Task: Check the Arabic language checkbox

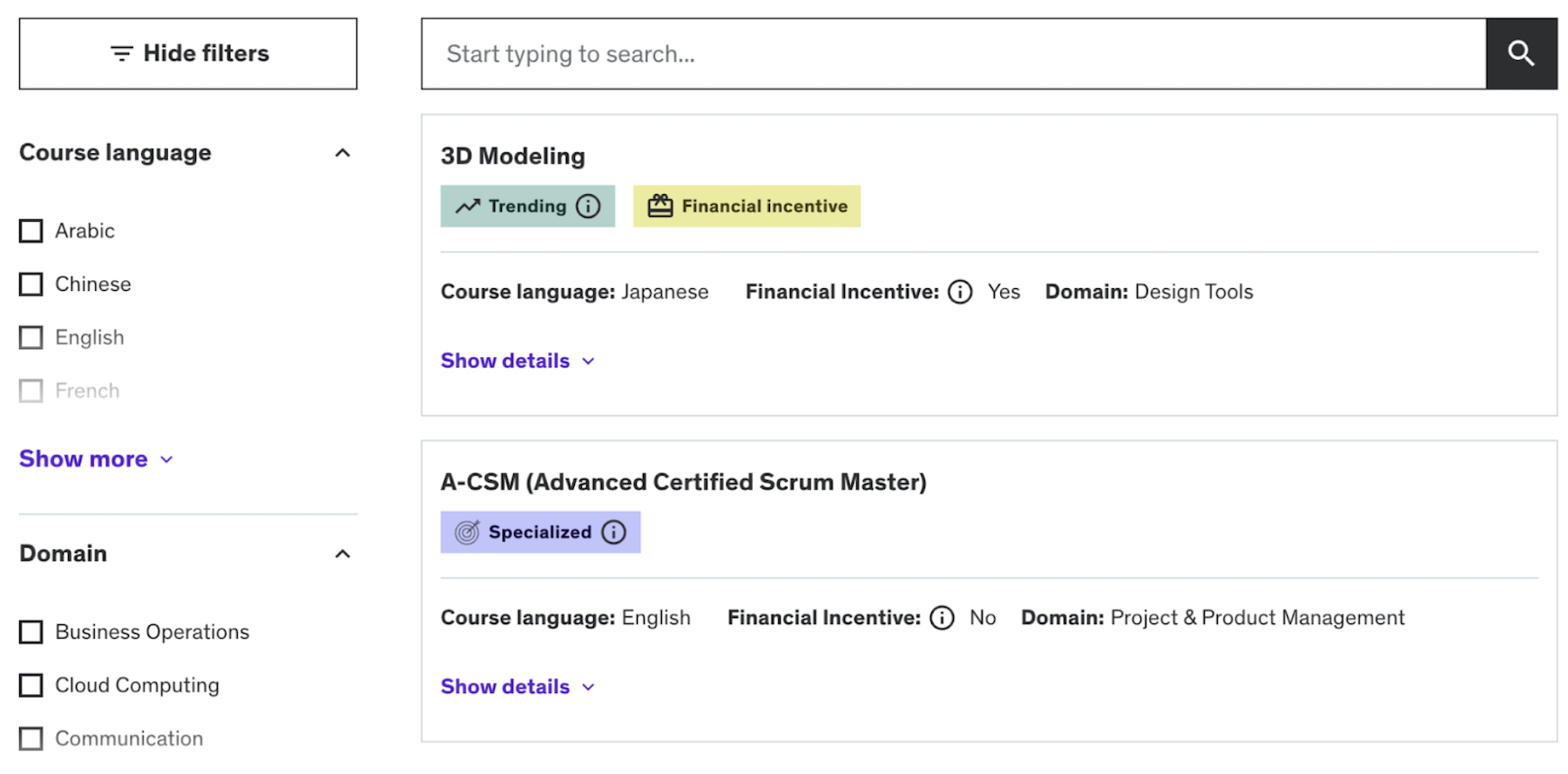Action: (31, 231)
